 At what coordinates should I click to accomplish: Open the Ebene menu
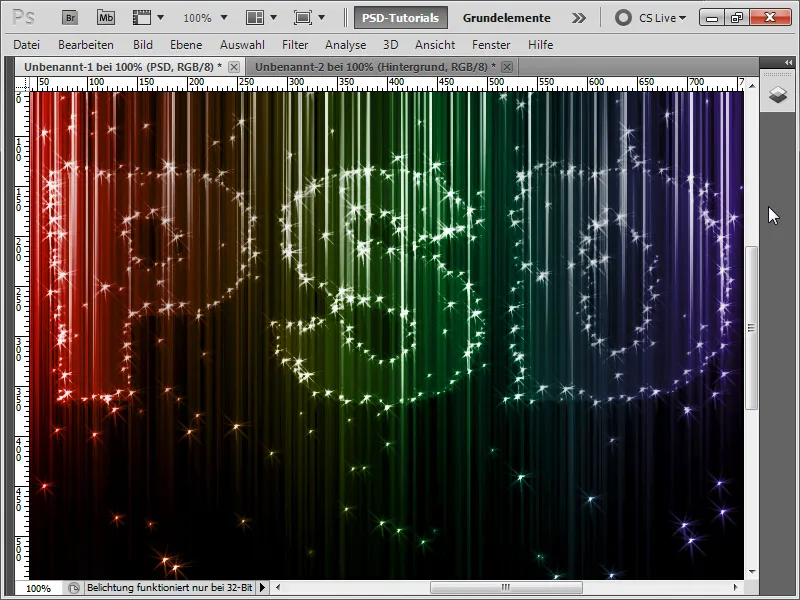click(x=186, y=45)
